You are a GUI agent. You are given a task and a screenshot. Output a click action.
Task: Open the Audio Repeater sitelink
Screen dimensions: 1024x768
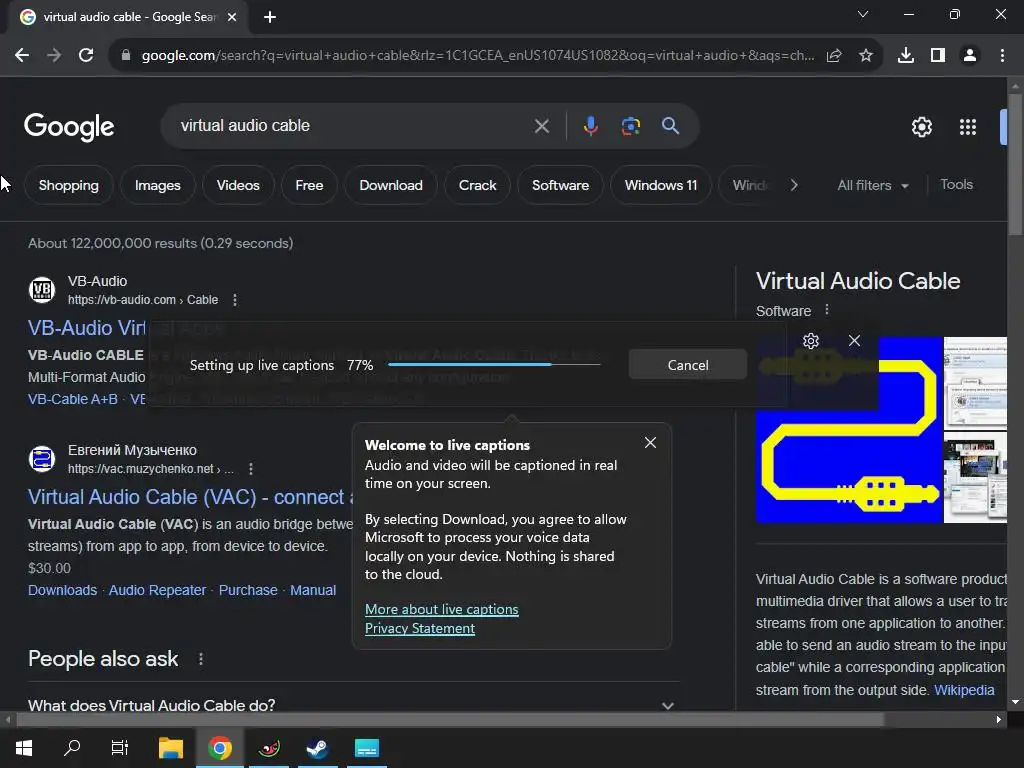[x=157, y=590]
